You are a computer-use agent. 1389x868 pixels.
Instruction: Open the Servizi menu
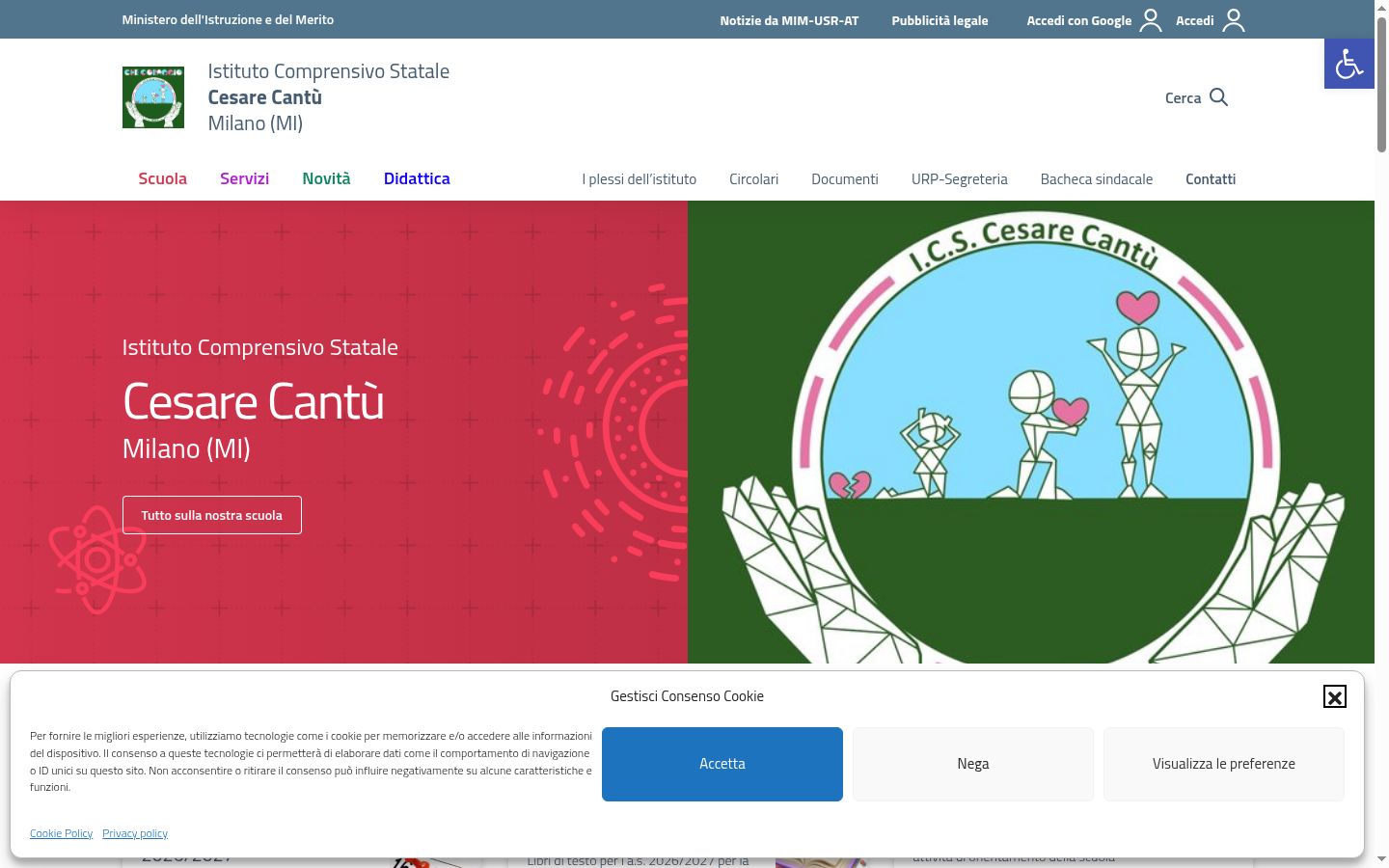coord(244,178)
